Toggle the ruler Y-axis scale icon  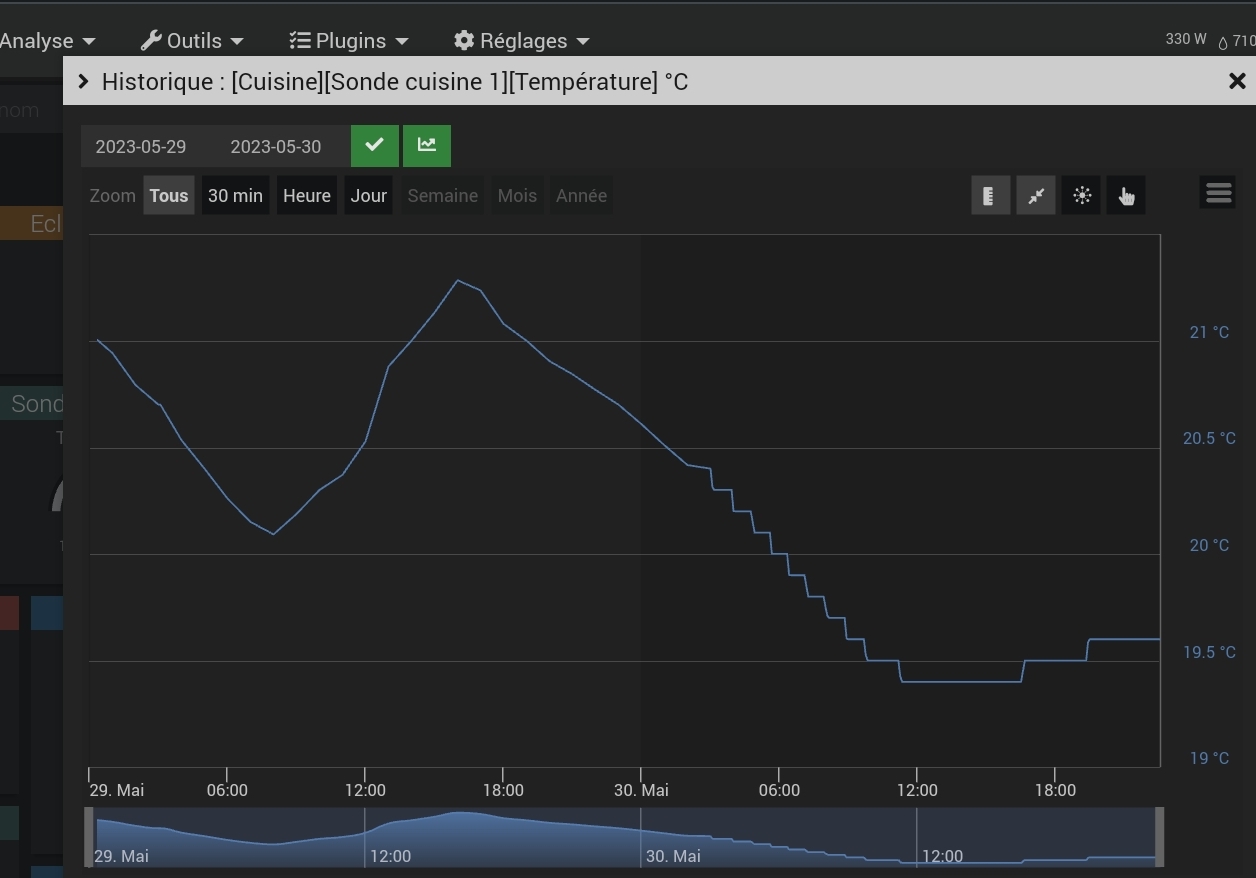pos(990,196)
